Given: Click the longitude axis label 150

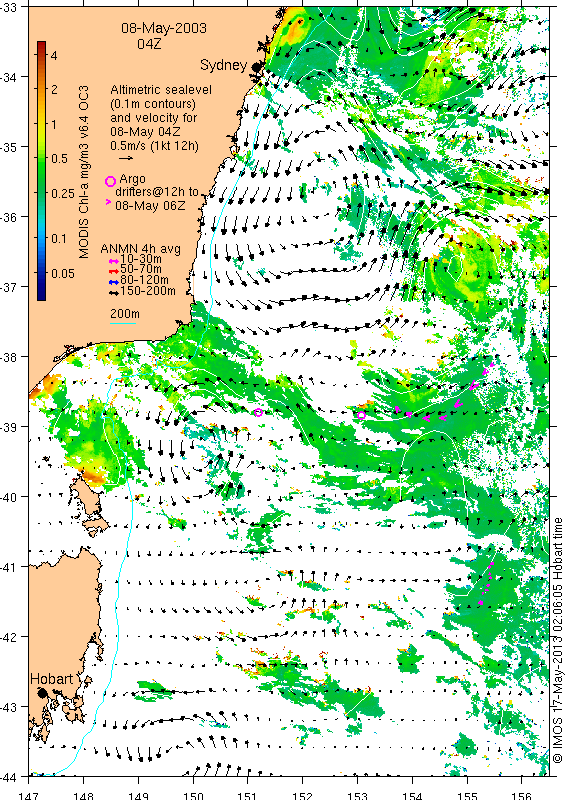Looking at the screenshot, I should coord(193,795).
